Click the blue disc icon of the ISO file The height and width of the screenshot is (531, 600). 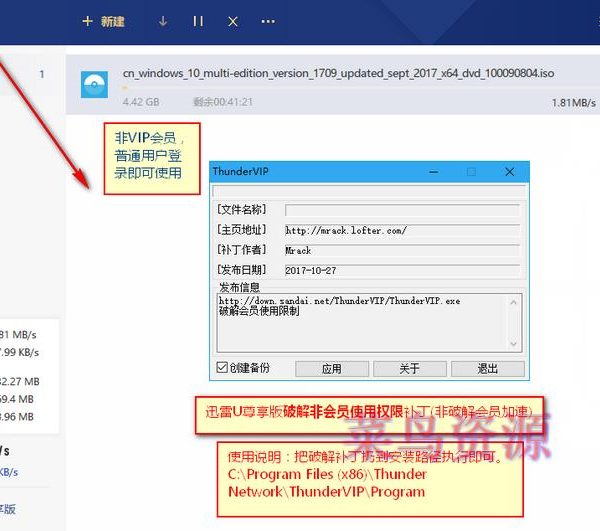[94, 85]
